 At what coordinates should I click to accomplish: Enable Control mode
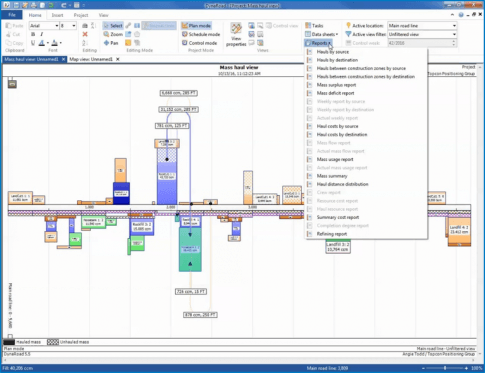(x=200, y=43)
